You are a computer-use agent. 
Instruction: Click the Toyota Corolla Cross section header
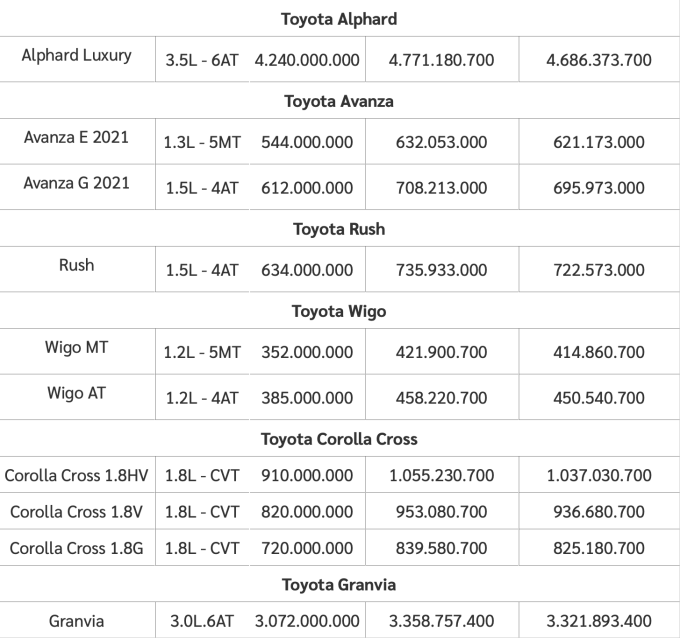pyautogui.click(x=339, y=439)
